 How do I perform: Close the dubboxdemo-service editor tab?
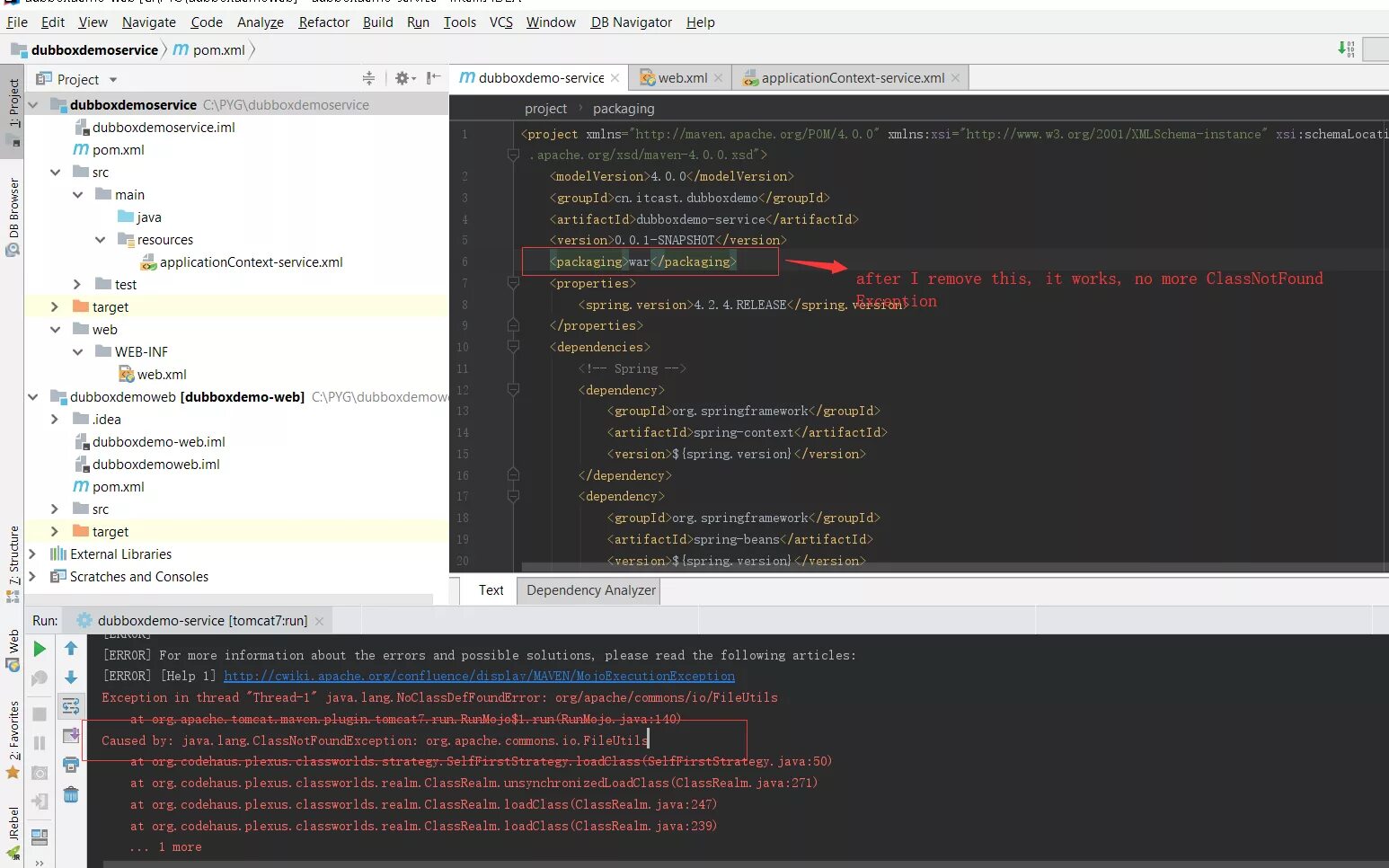point(615,78)
